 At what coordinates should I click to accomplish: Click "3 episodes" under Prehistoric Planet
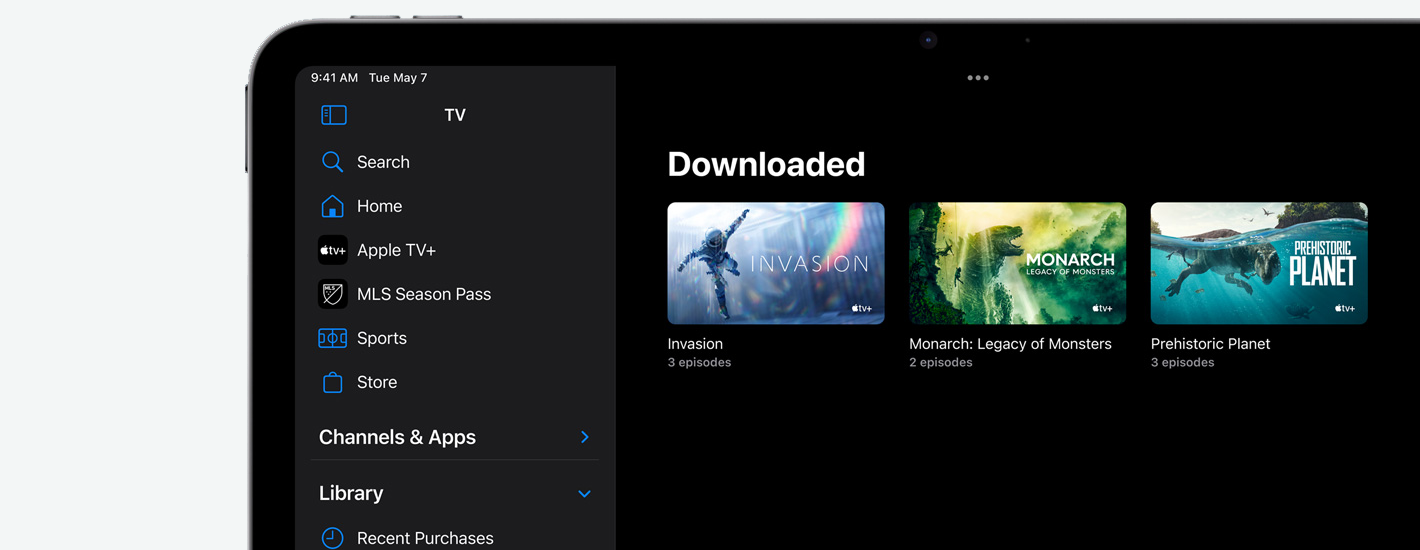(x=1182, y=363)
